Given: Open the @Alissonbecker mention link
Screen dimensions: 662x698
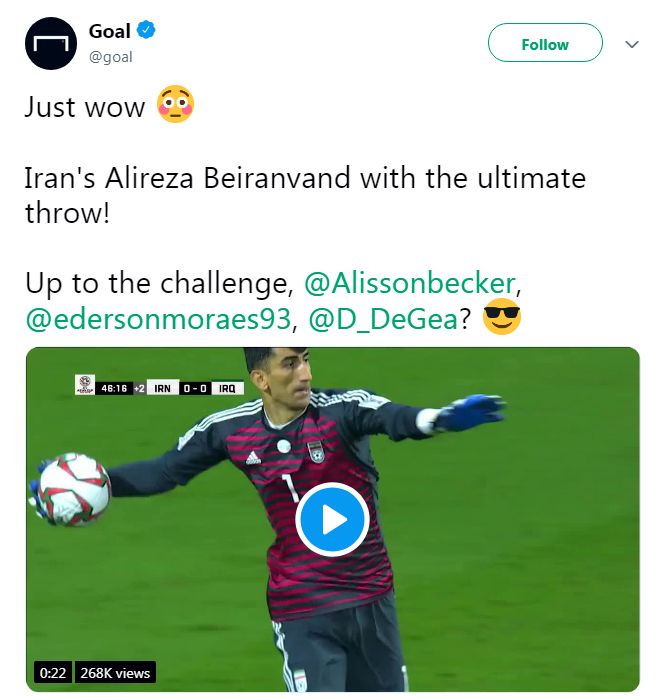Looking at the screenshot, I should (x=410, y=283).
